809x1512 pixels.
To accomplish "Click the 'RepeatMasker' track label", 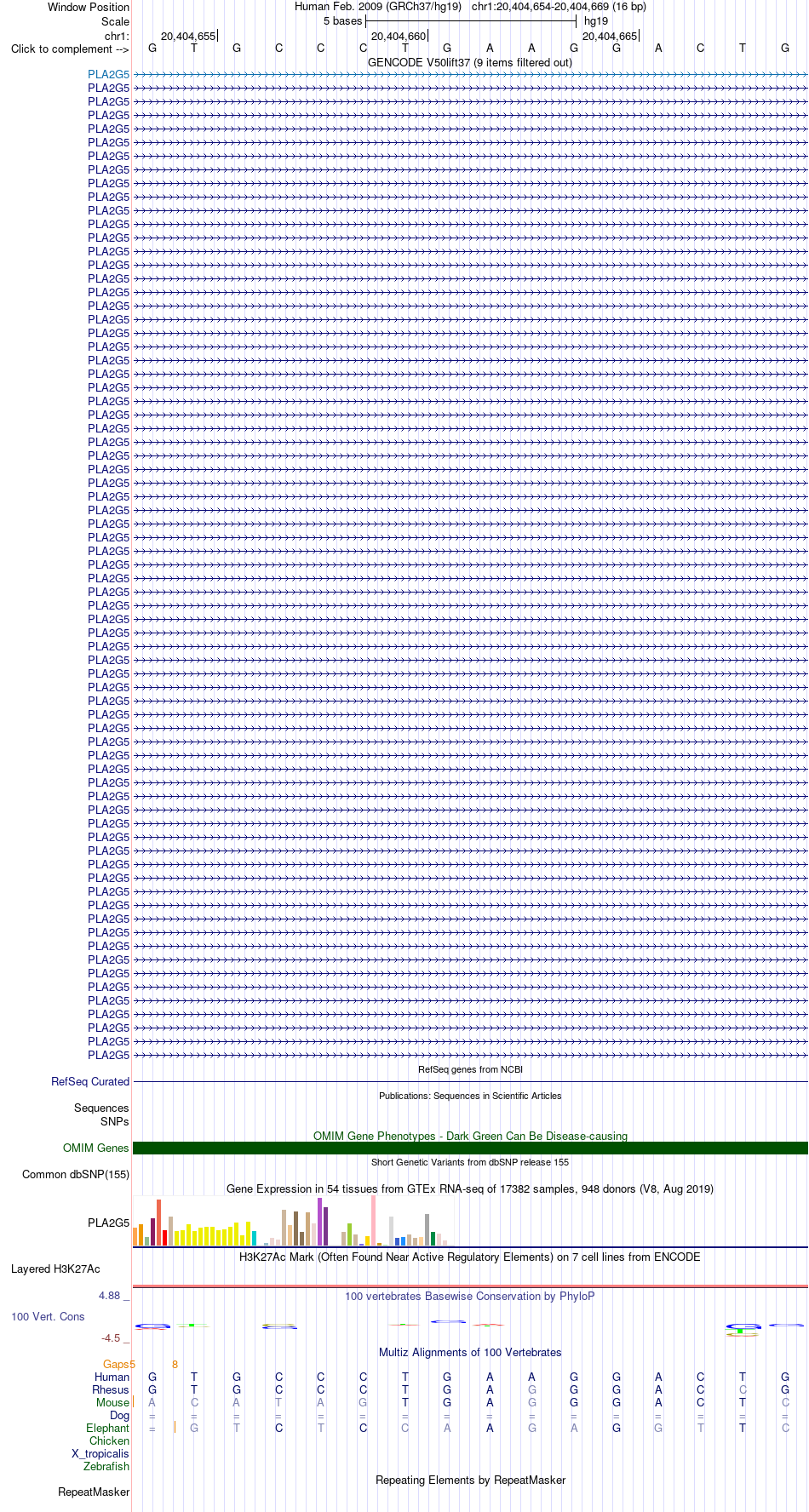I will click(x=94, y=1492).
